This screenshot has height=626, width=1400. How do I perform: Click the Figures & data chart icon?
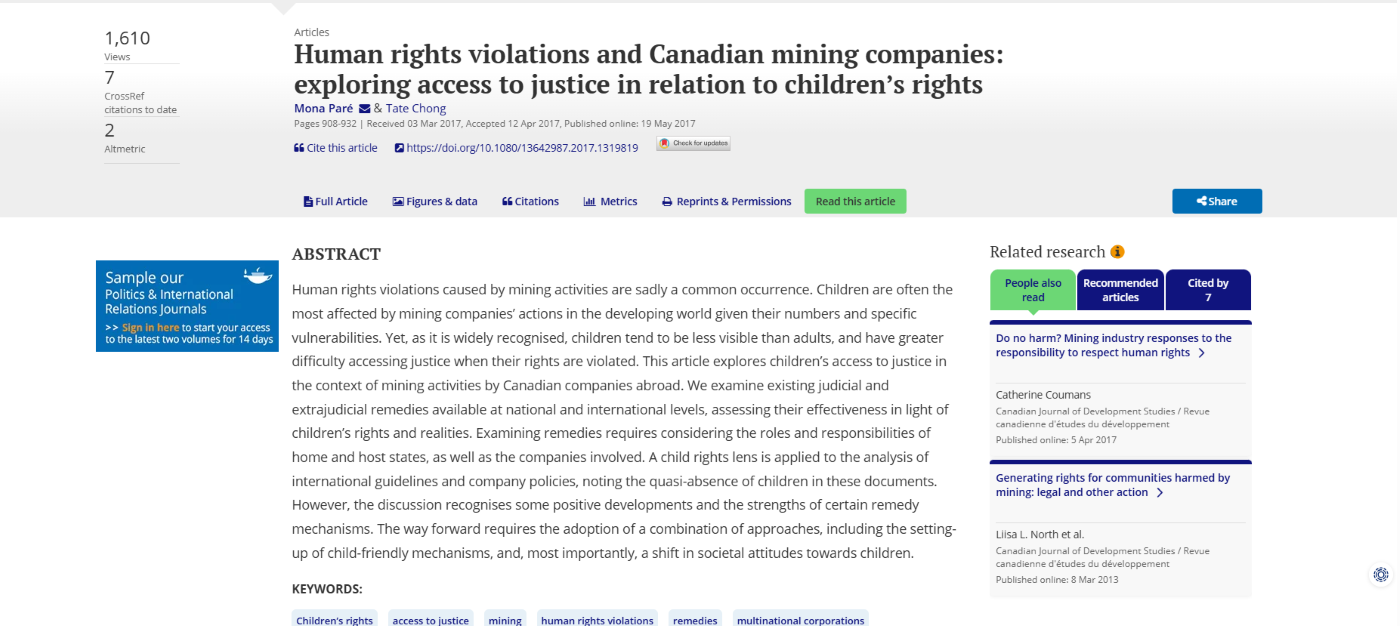[x=398, y=201]
